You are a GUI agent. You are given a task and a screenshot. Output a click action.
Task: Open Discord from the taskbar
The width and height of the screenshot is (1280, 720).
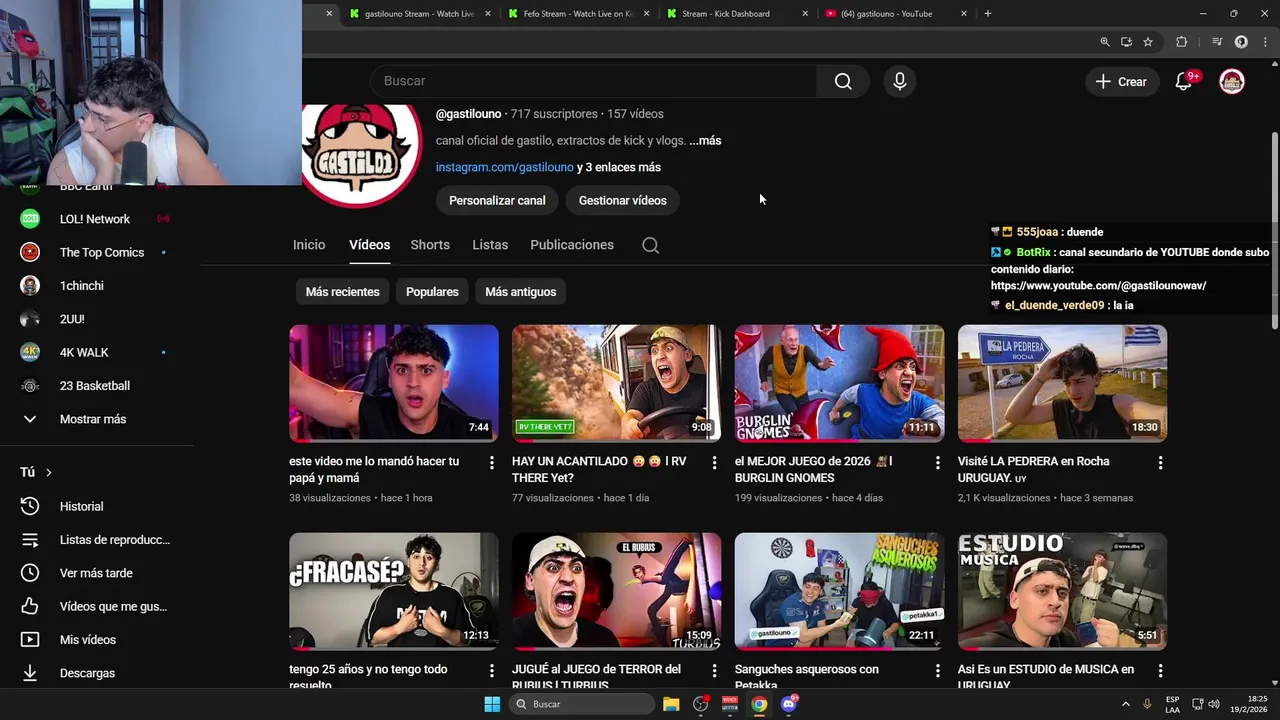tap(789, 704)
